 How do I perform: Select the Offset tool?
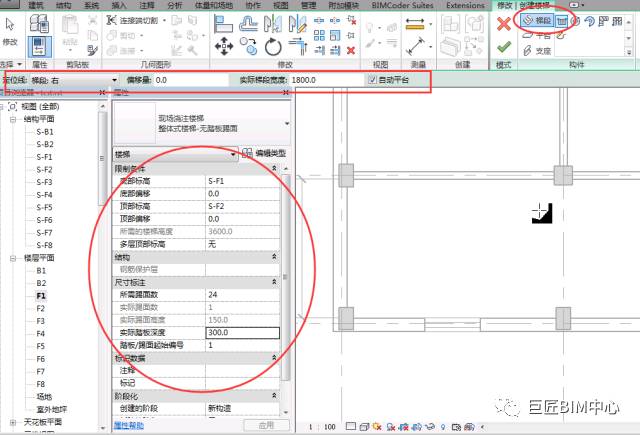pyautogui.click(x=248, y=24)
